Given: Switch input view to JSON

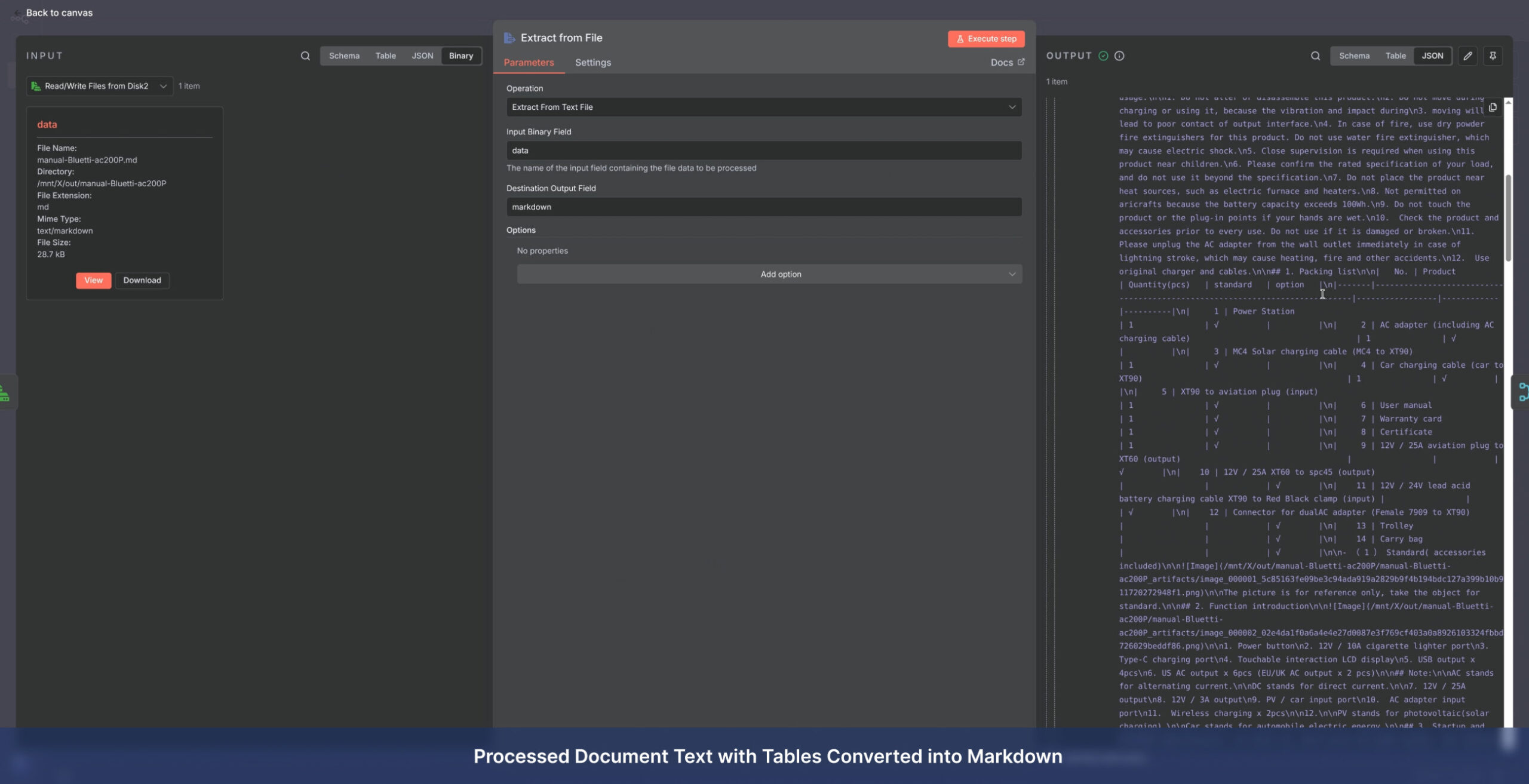Looking at the screenshot, I should pyautogui.click(x=422, y=56).
